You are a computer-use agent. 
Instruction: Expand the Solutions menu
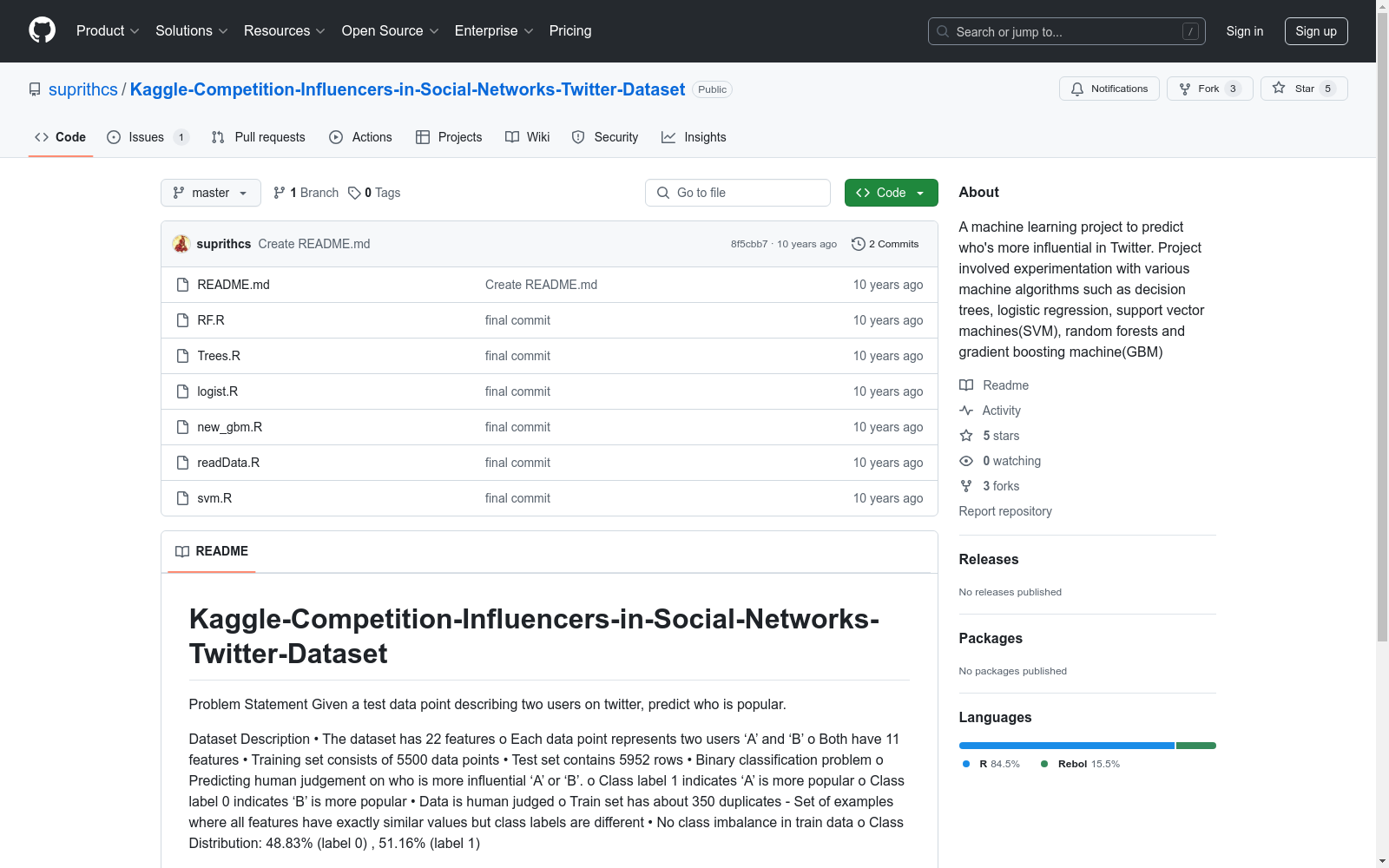[192, 31]
